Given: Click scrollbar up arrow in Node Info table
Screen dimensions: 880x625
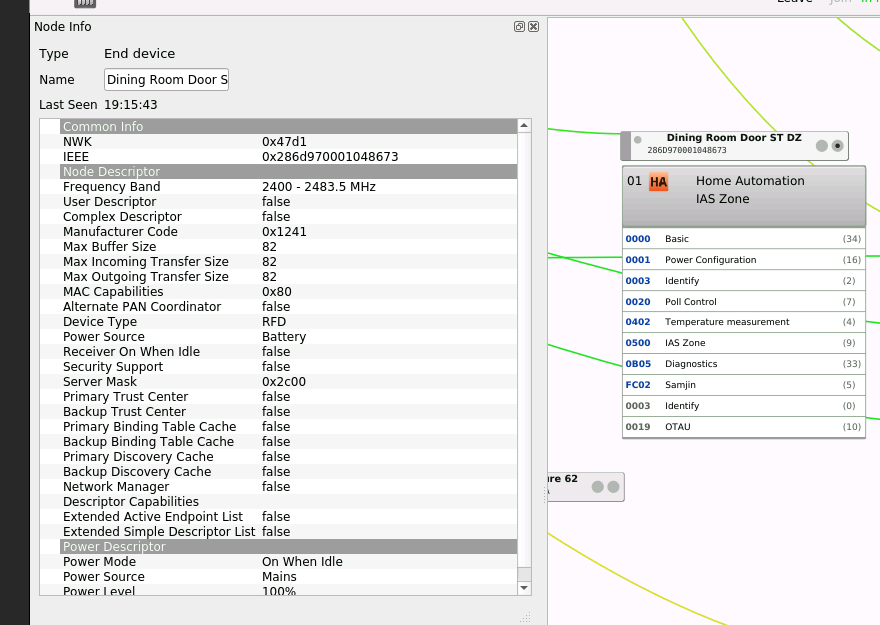Looking at the screenshot, I should [524, 126].
